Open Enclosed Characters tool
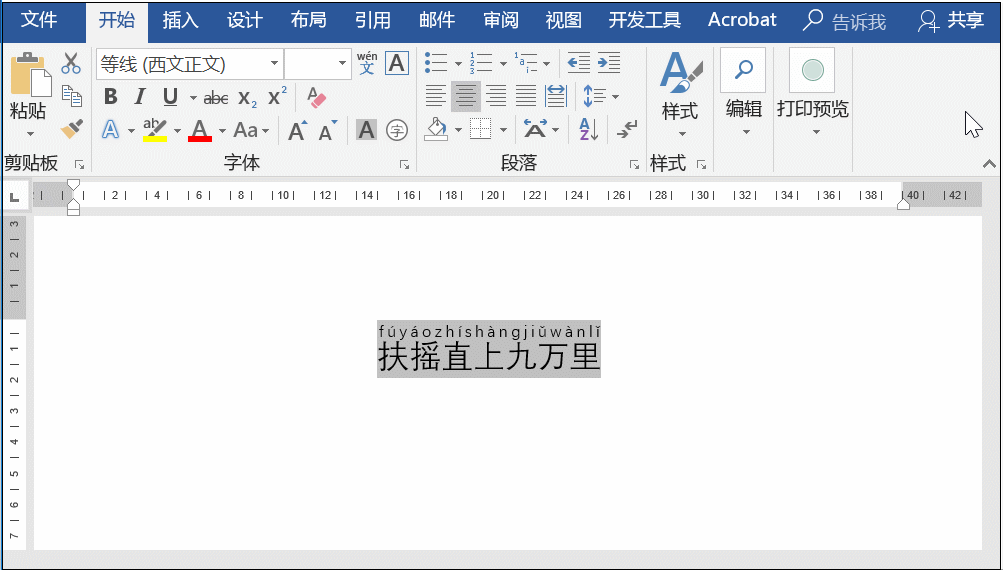The height and width of the screenshot is (570, 1003). pos(397,130)
